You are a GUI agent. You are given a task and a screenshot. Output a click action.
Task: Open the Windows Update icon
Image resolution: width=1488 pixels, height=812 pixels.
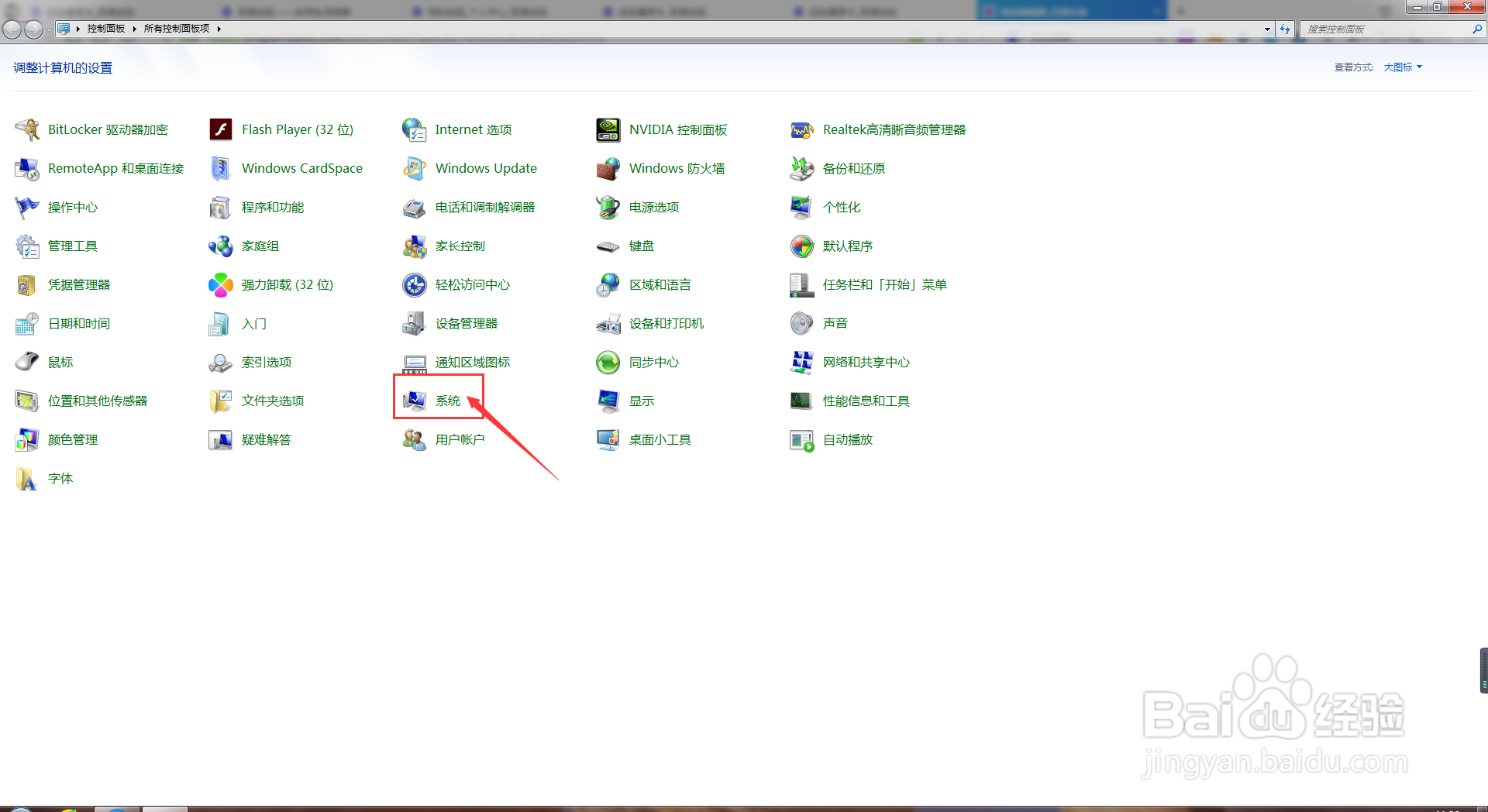(415, 168)
